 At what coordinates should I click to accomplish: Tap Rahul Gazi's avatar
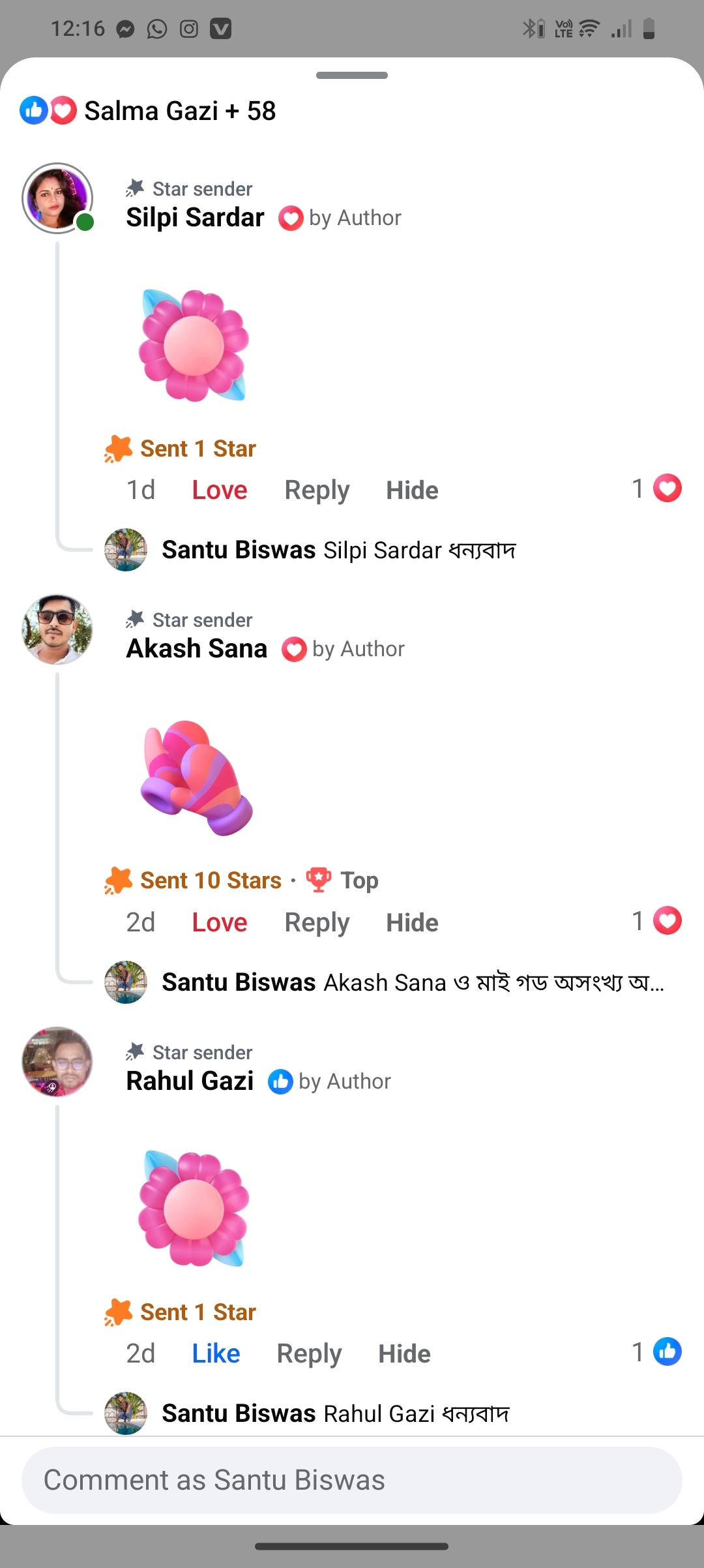click(57, 1062)
